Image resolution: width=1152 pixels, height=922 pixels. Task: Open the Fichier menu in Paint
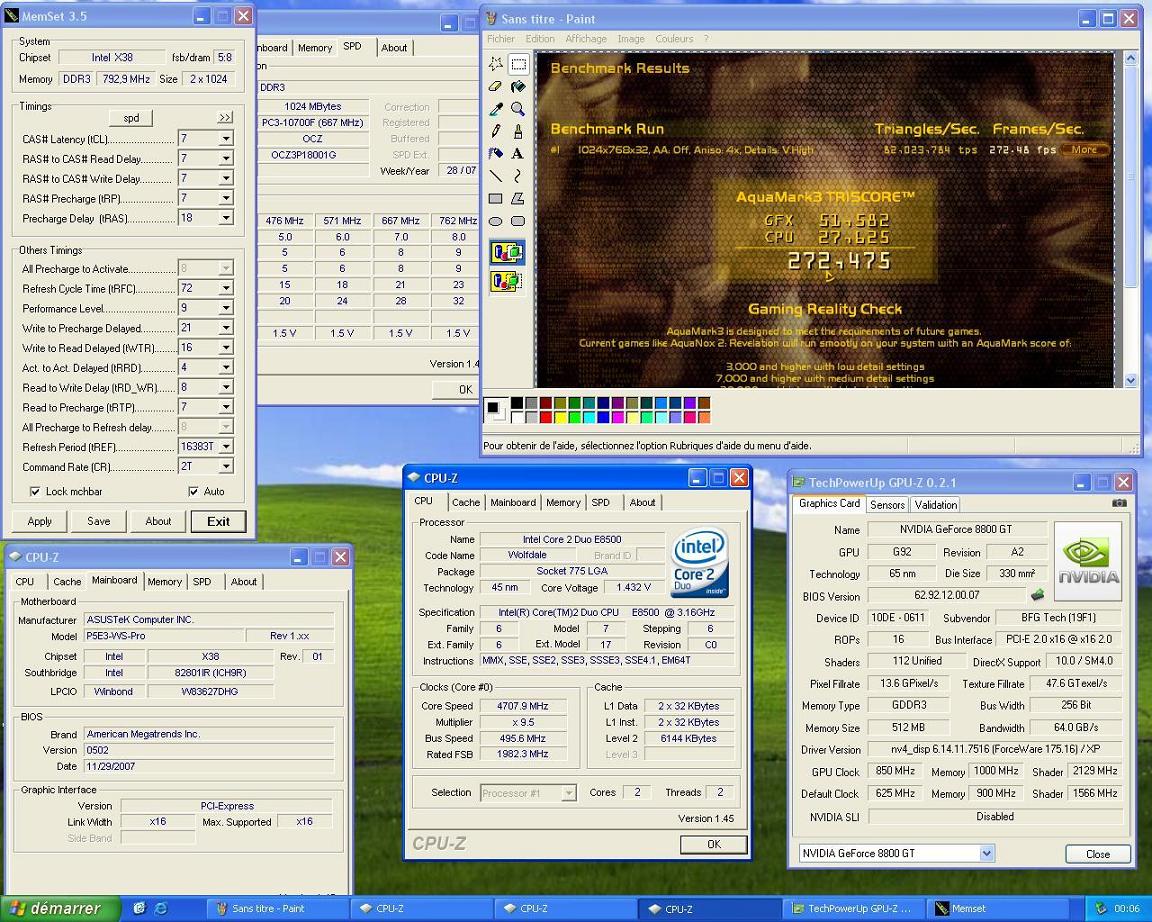[x=500, y=39]
